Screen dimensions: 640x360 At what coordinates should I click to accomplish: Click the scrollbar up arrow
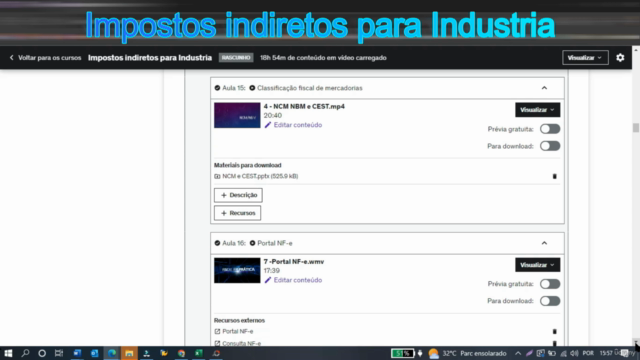pyautogui.click(x=636, y=50)
